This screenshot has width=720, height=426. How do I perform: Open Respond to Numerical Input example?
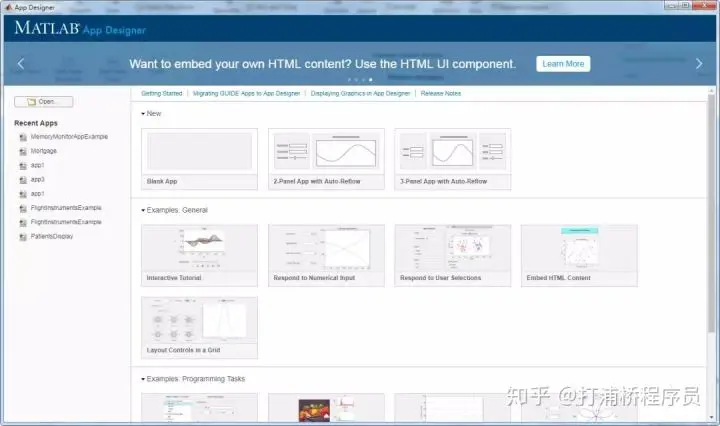point(326,255)
